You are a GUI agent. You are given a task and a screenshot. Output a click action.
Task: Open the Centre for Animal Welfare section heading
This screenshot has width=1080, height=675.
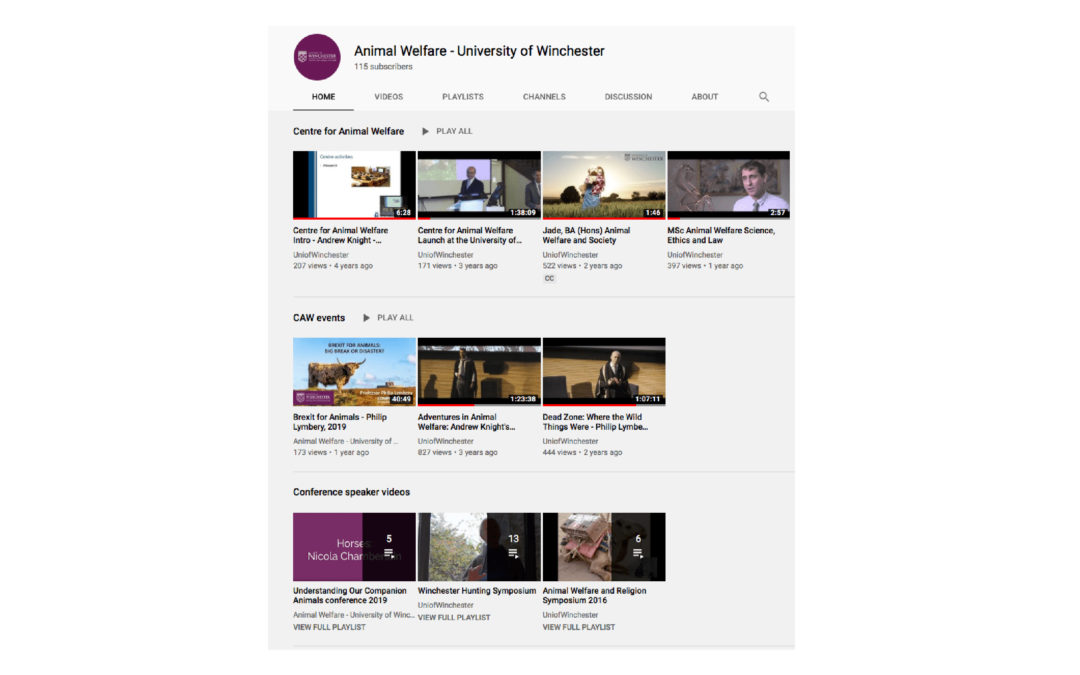pos(349,132)
